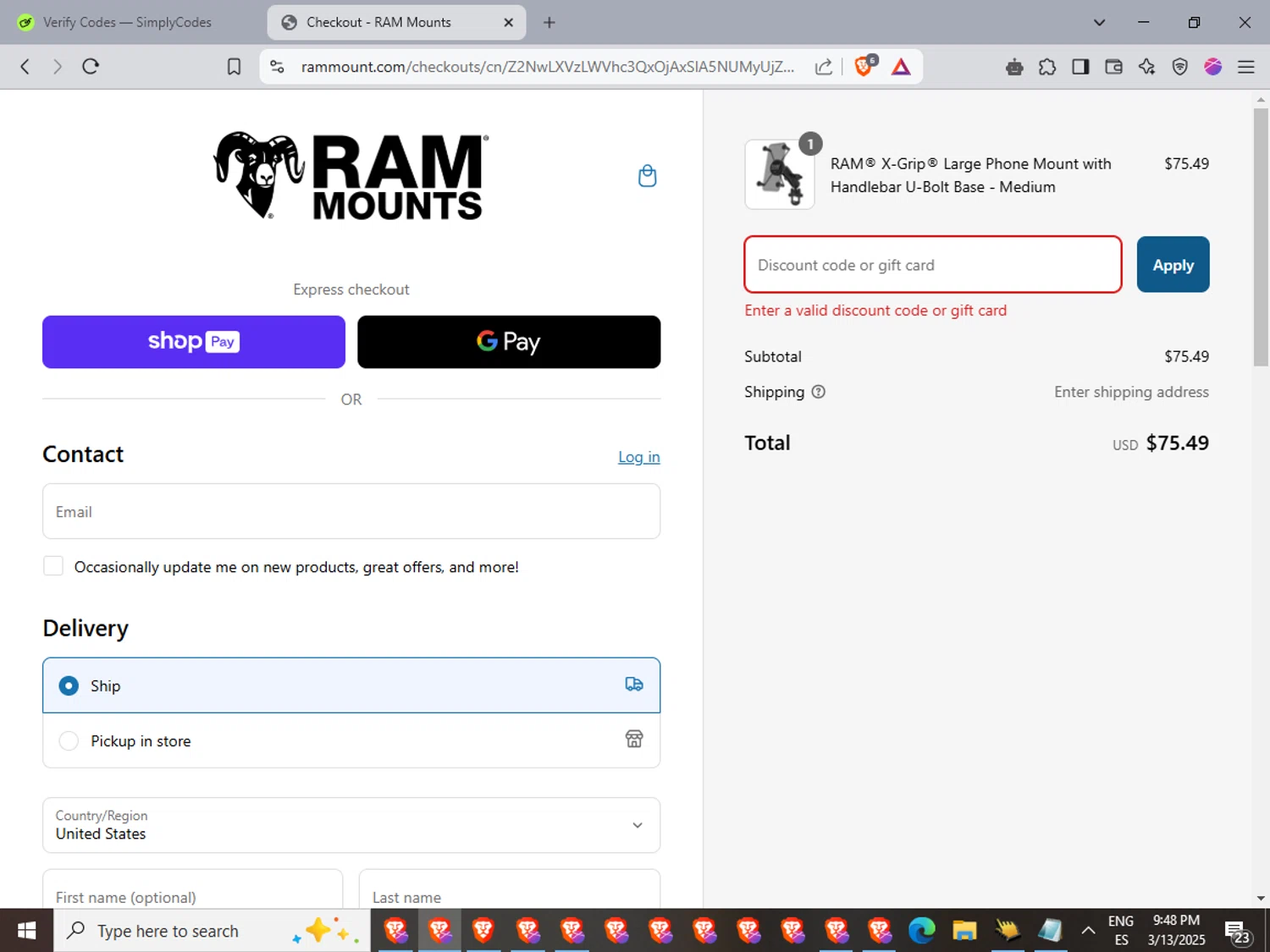The width and height of the screenshot is (1270, 952).
Task: Open the Brave Shields lion icon
Action: coord(864,66)
